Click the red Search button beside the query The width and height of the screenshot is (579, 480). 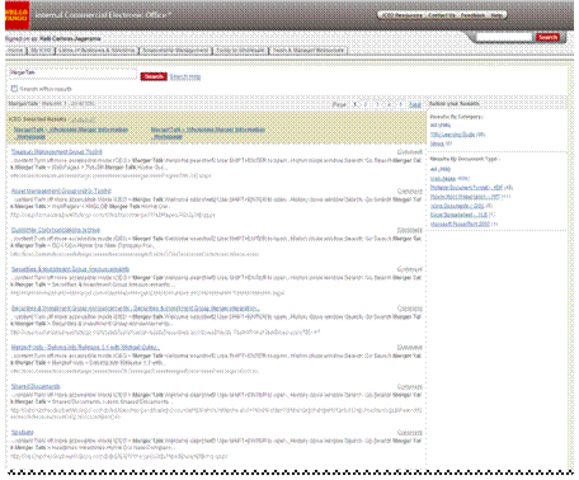point(154,76)
